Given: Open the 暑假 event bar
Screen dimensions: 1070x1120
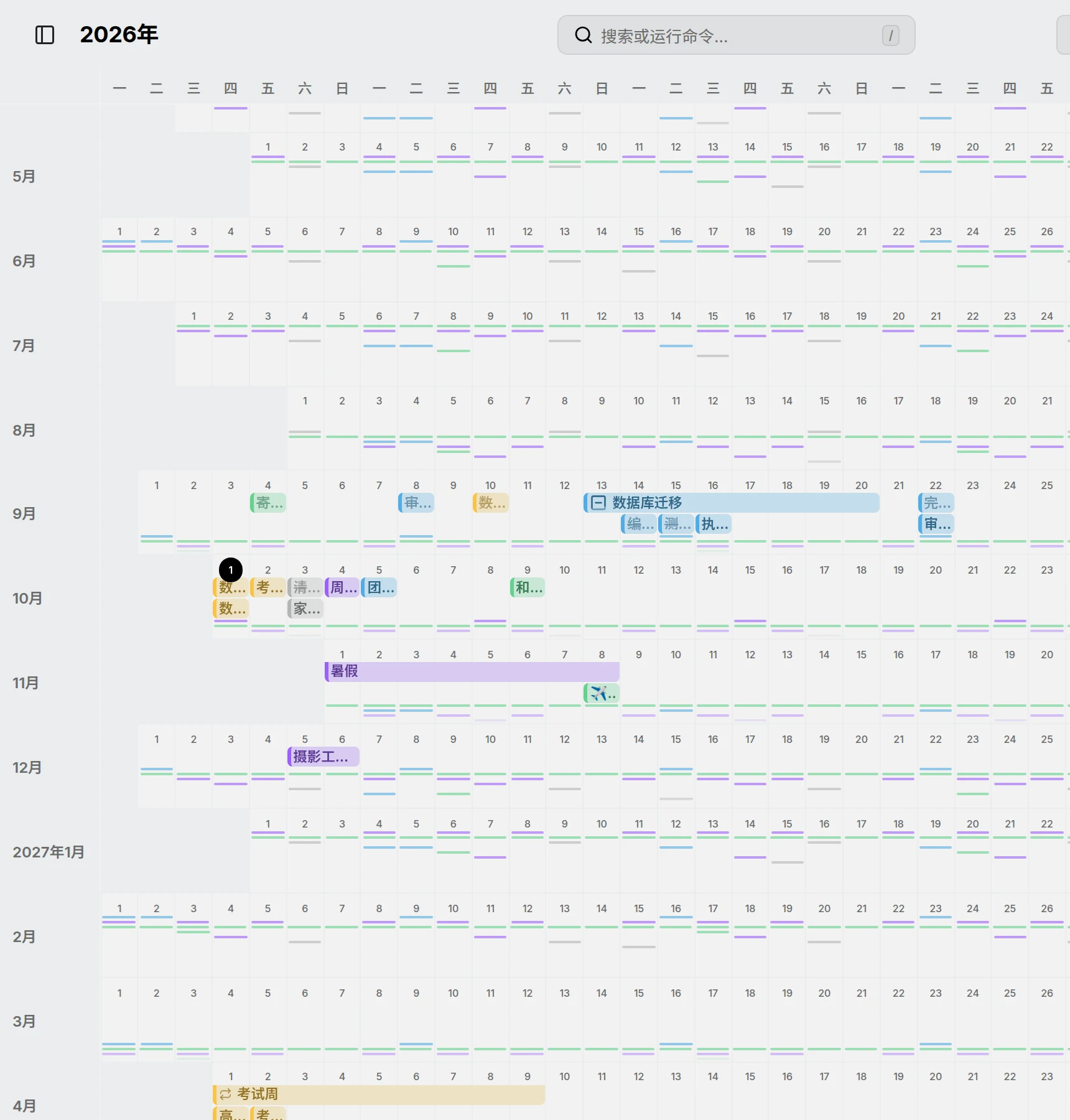Looking at the screenshot, I should point(472,671).
